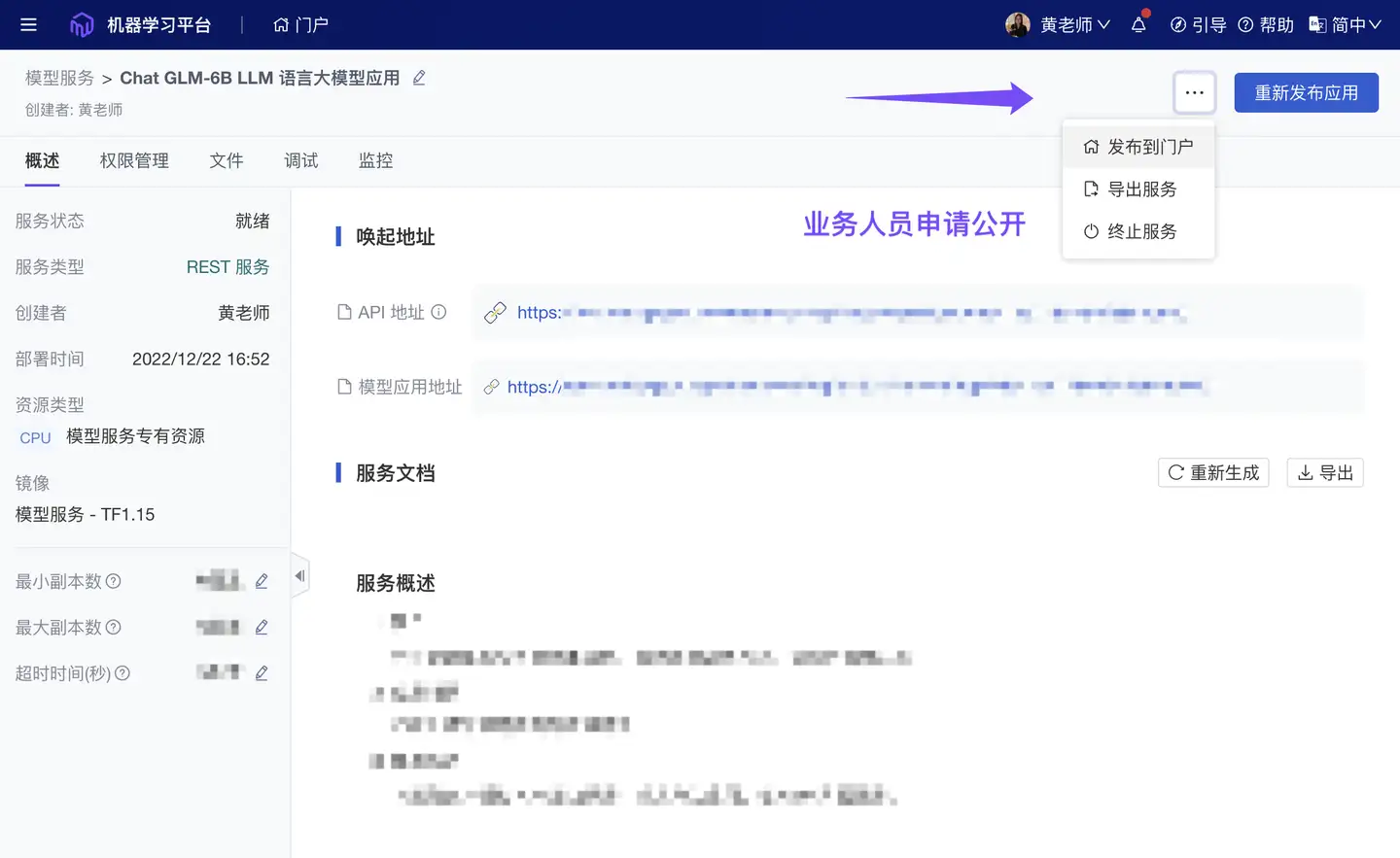The image size is (1400, 858).
Task: Click the user avatar of 黄老师
Action: point(1017,24)
